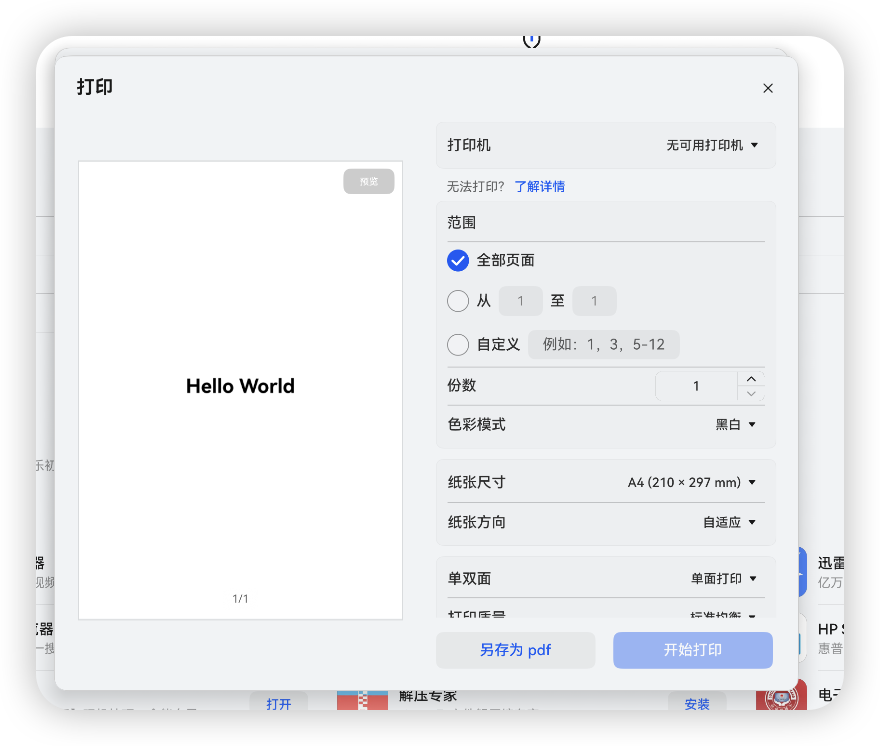Screen dimensions: 880x746
Task: Click the 1/1 page indicator
Action: click(240, 599)
